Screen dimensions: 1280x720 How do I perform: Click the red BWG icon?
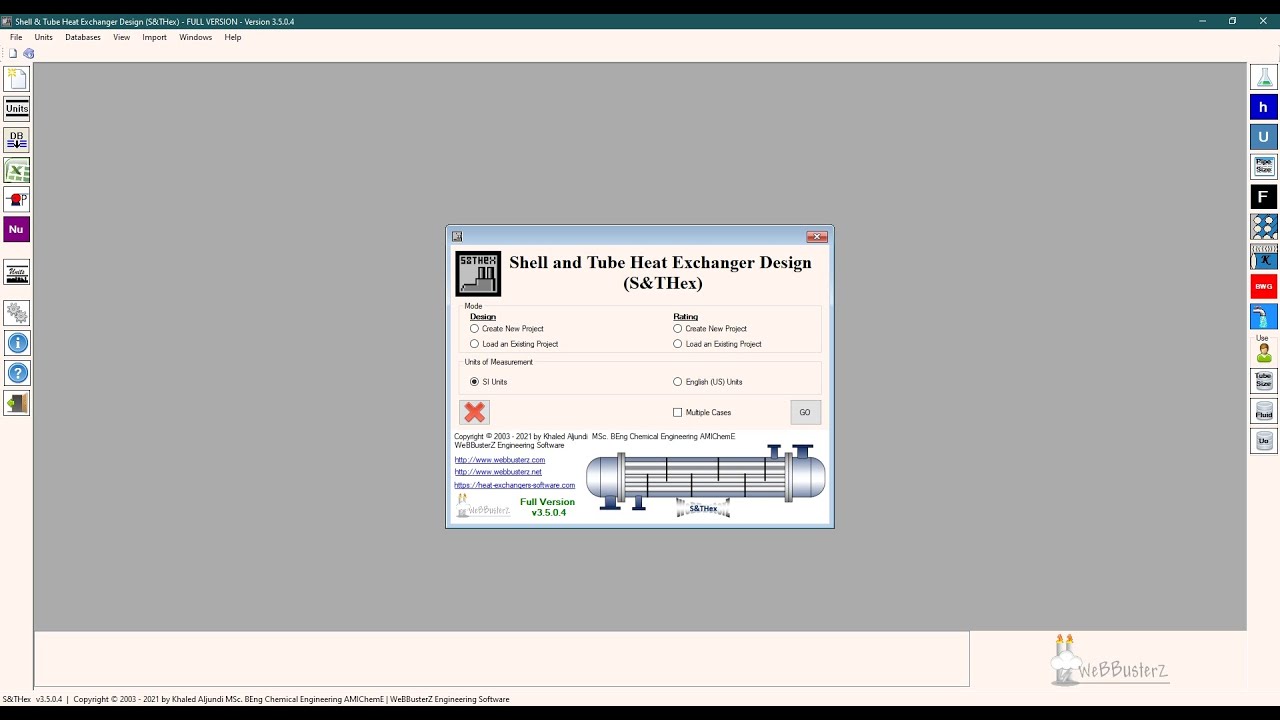(x=1264, y=287)
